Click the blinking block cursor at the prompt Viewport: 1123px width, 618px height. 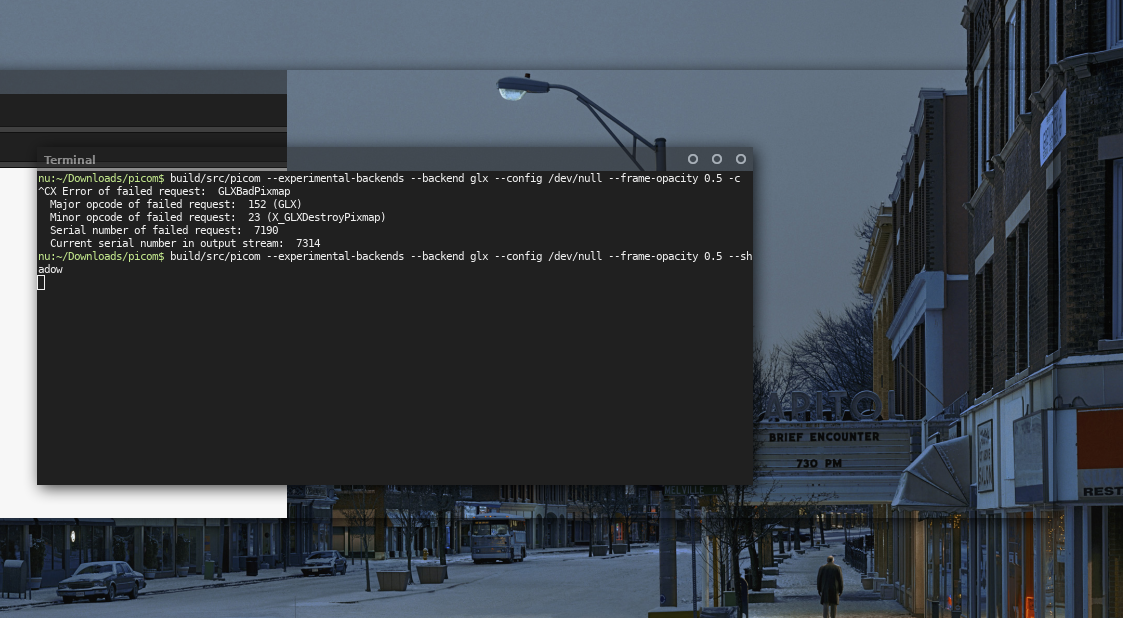pyautogui.click(x=41, y=282)
